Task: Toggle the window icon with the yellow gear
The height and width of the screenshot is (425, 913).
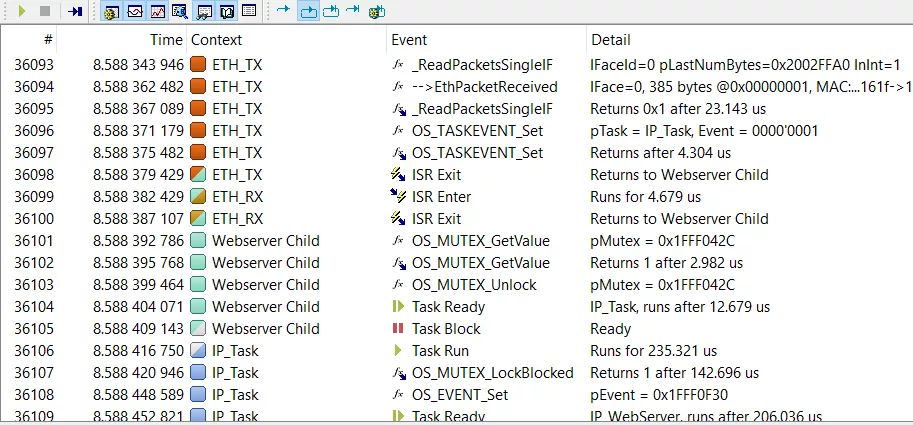Action: 111,11
